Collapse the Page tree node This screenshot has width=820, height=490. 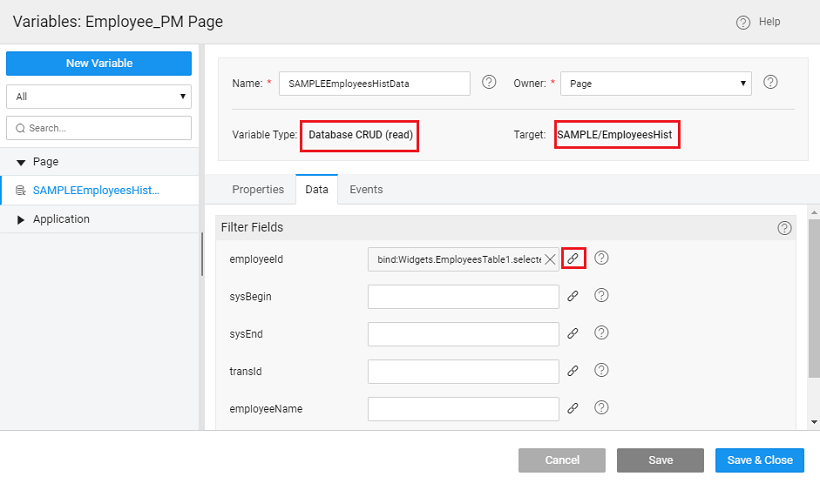(21, 162)
